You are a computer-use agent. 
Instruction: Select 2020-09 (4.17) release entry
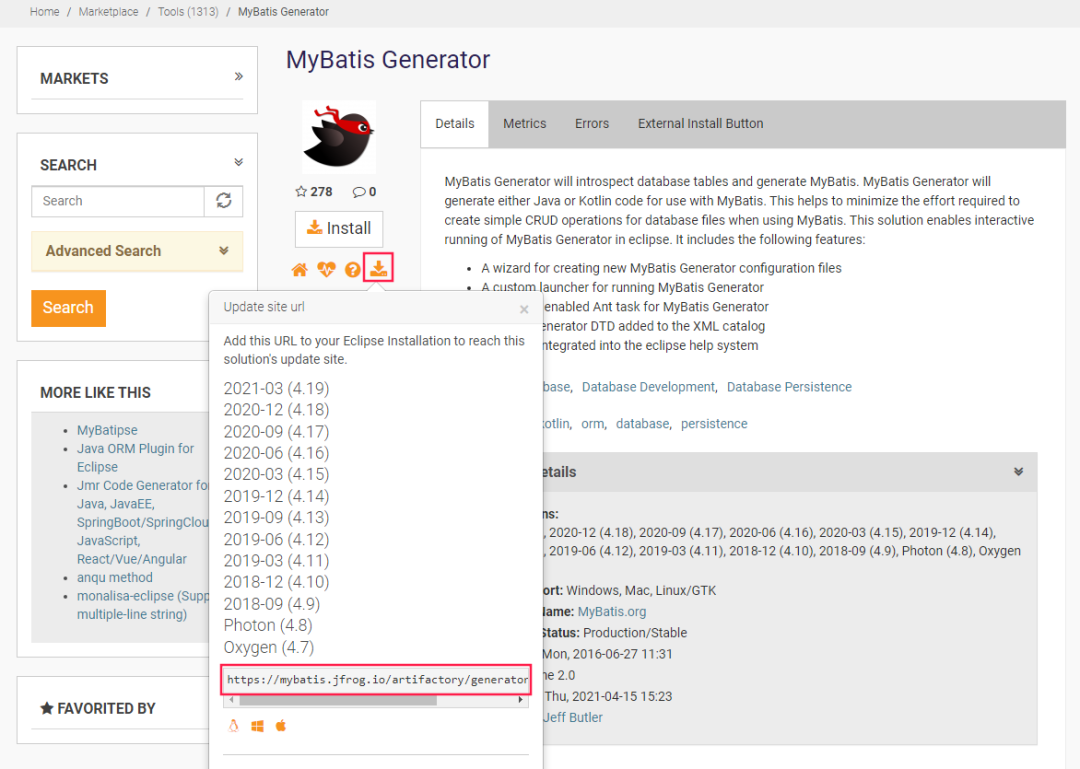tap(276, 431)
